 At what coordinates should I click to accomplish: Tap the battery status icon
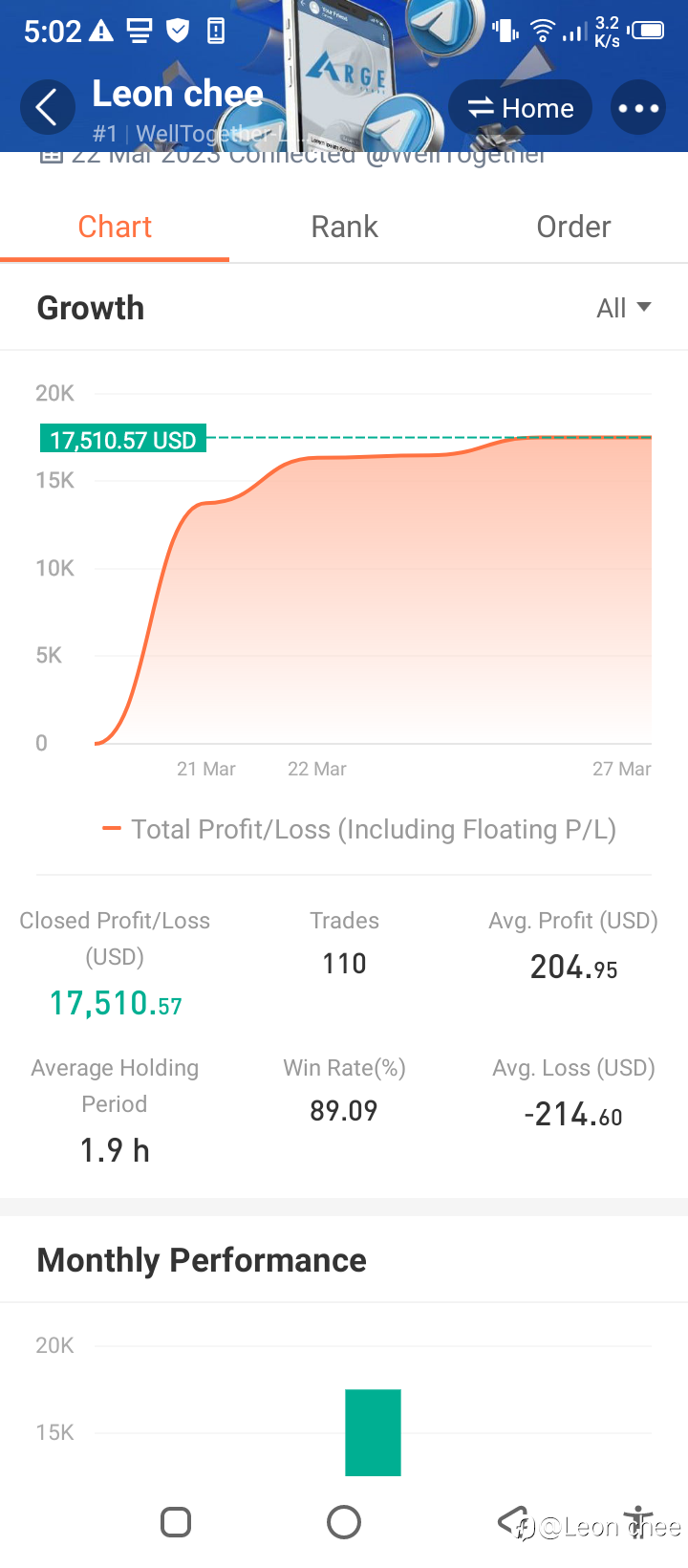pos(647,31)
